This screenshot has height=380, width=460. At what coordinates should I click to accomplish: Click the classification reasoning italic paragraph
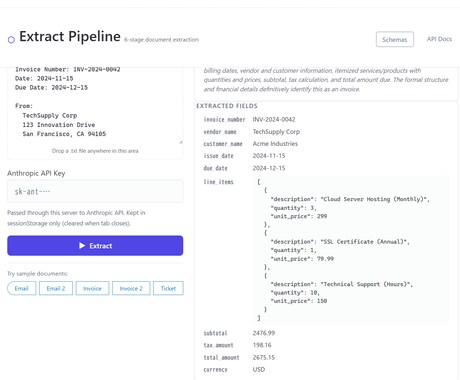[326, 80]
